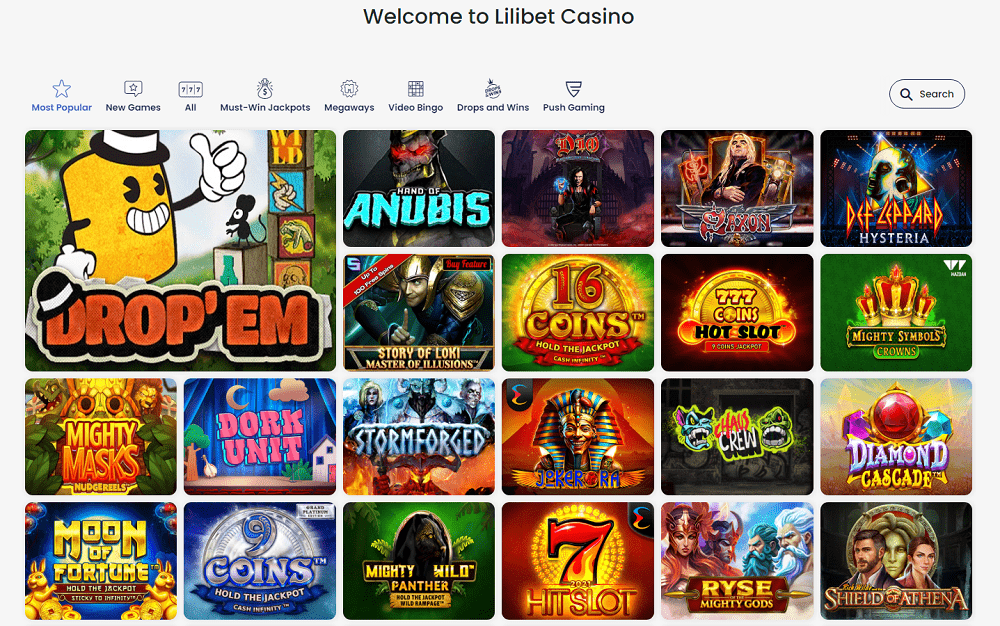Image resolution: width=1000 pixels, height=626 pixels.
Task: Open the Drops and Wins icon
Action: point(493,89)
